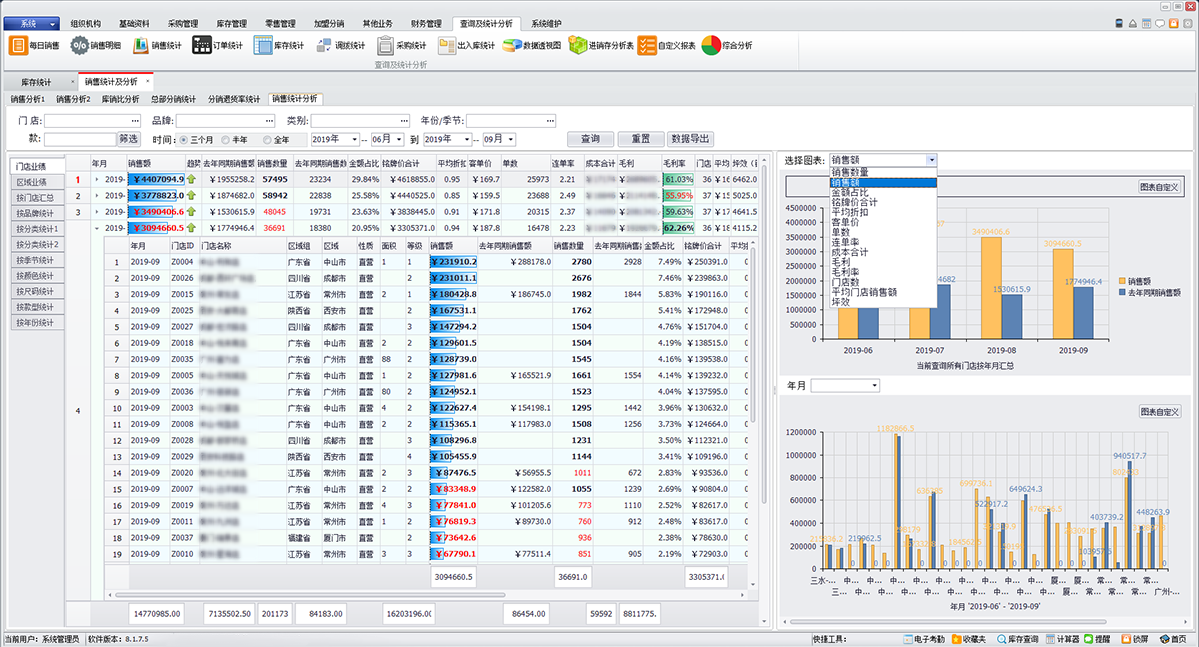Select the 三个月 time range radio
Viewport: 1199px width, 647px height.
click(x=184, y=140)
